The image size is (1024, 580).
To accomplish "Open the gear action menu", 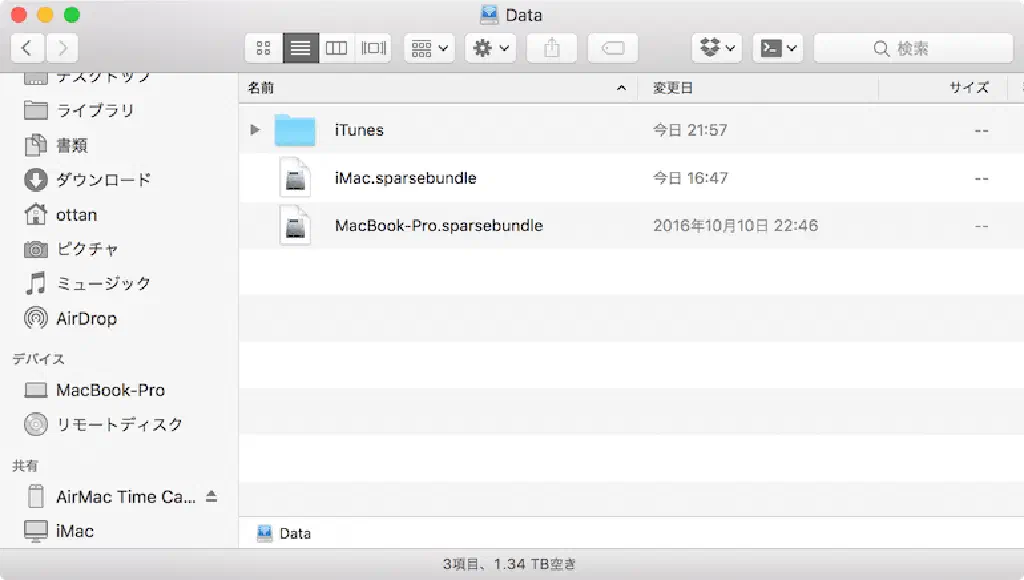I will click(490, 47).
